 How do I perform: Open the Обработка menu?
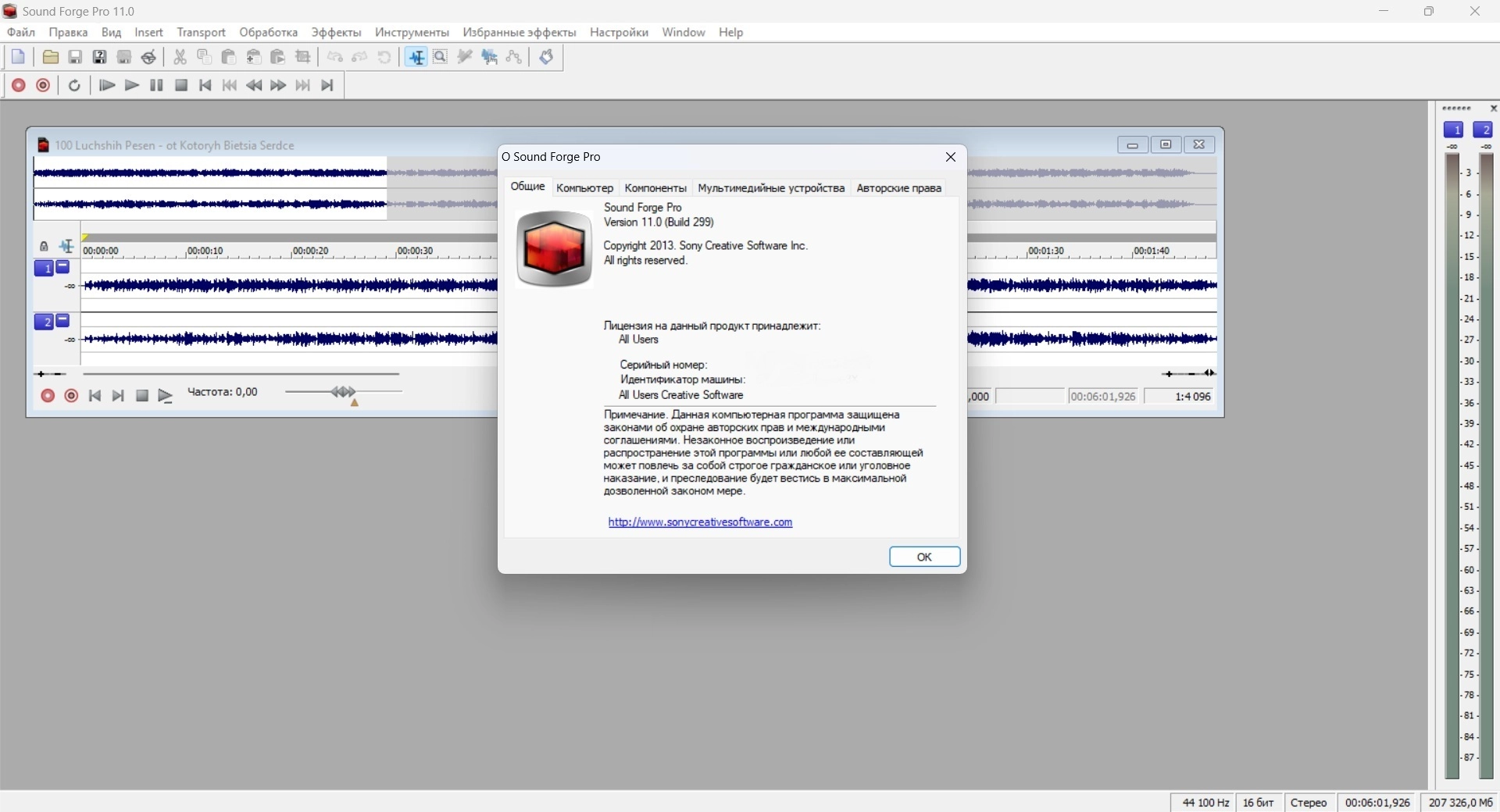click(269, 33)
